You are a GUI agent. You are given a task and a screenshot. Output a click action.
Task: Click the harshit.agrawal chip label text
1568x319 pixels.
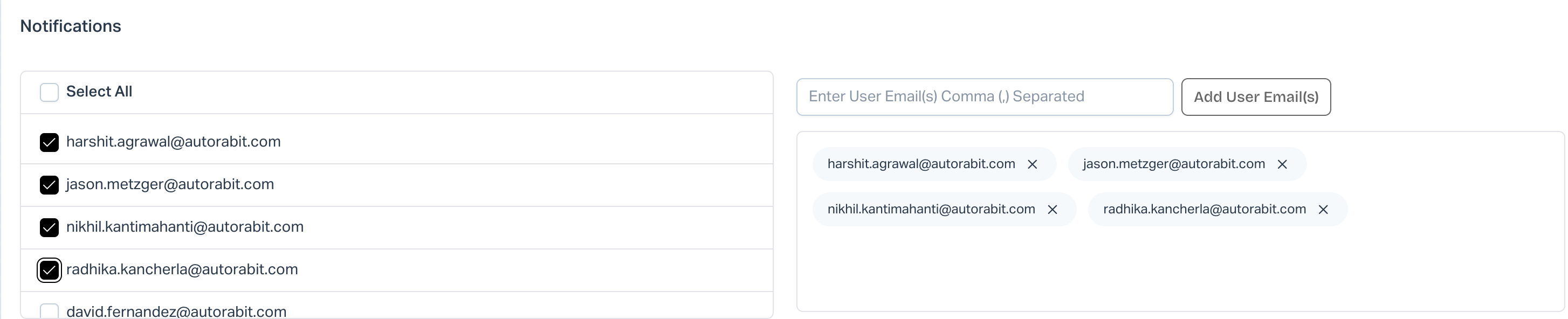[921, 164]
